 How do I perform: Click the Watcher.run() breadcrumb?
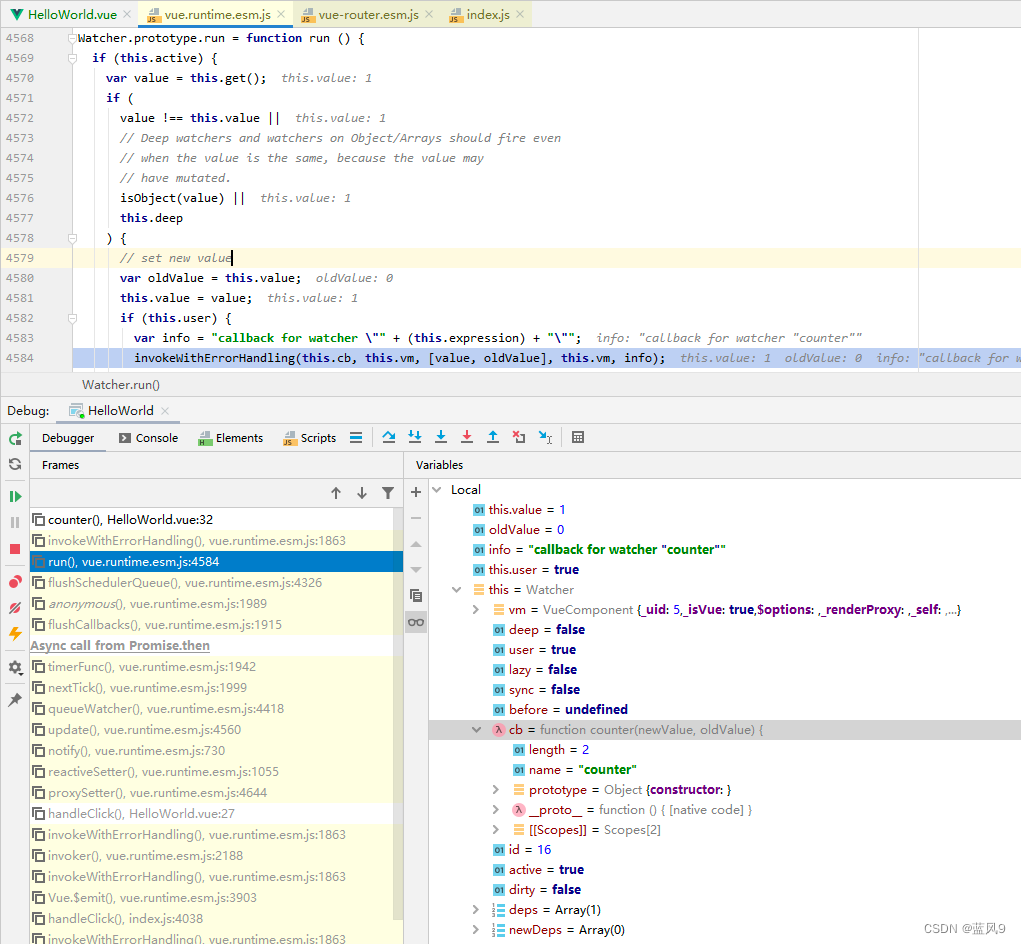[x=121, y=385]
